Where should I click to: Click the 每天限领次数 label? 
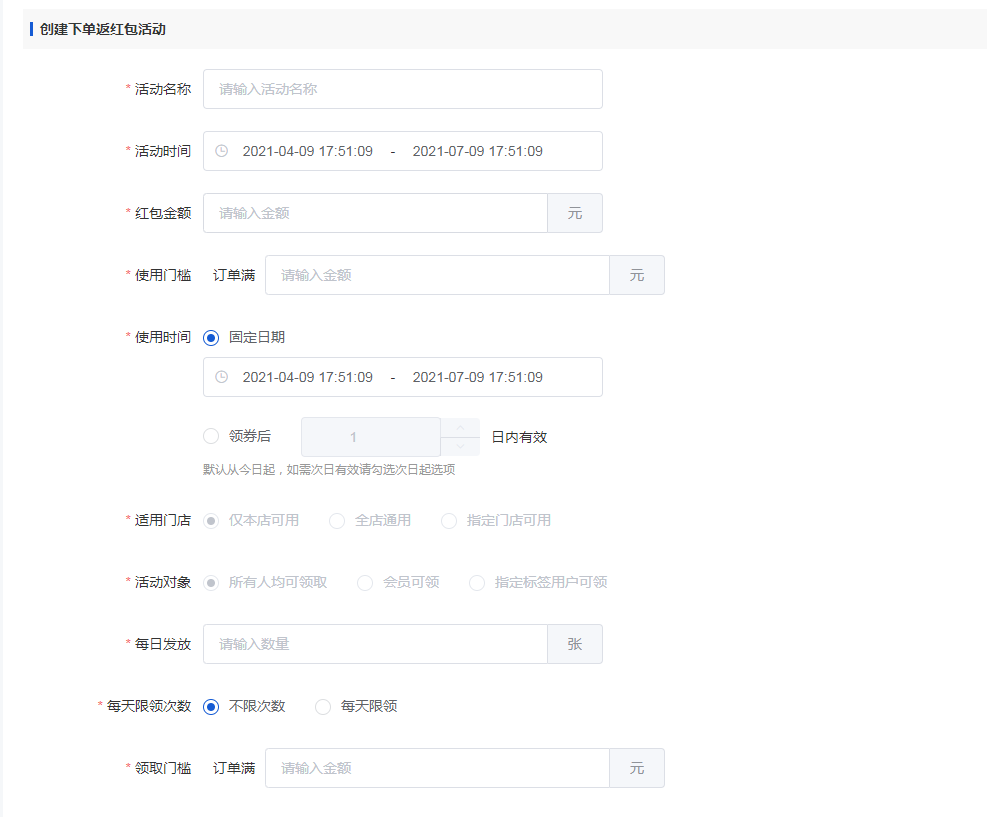(x=149, y=706)
